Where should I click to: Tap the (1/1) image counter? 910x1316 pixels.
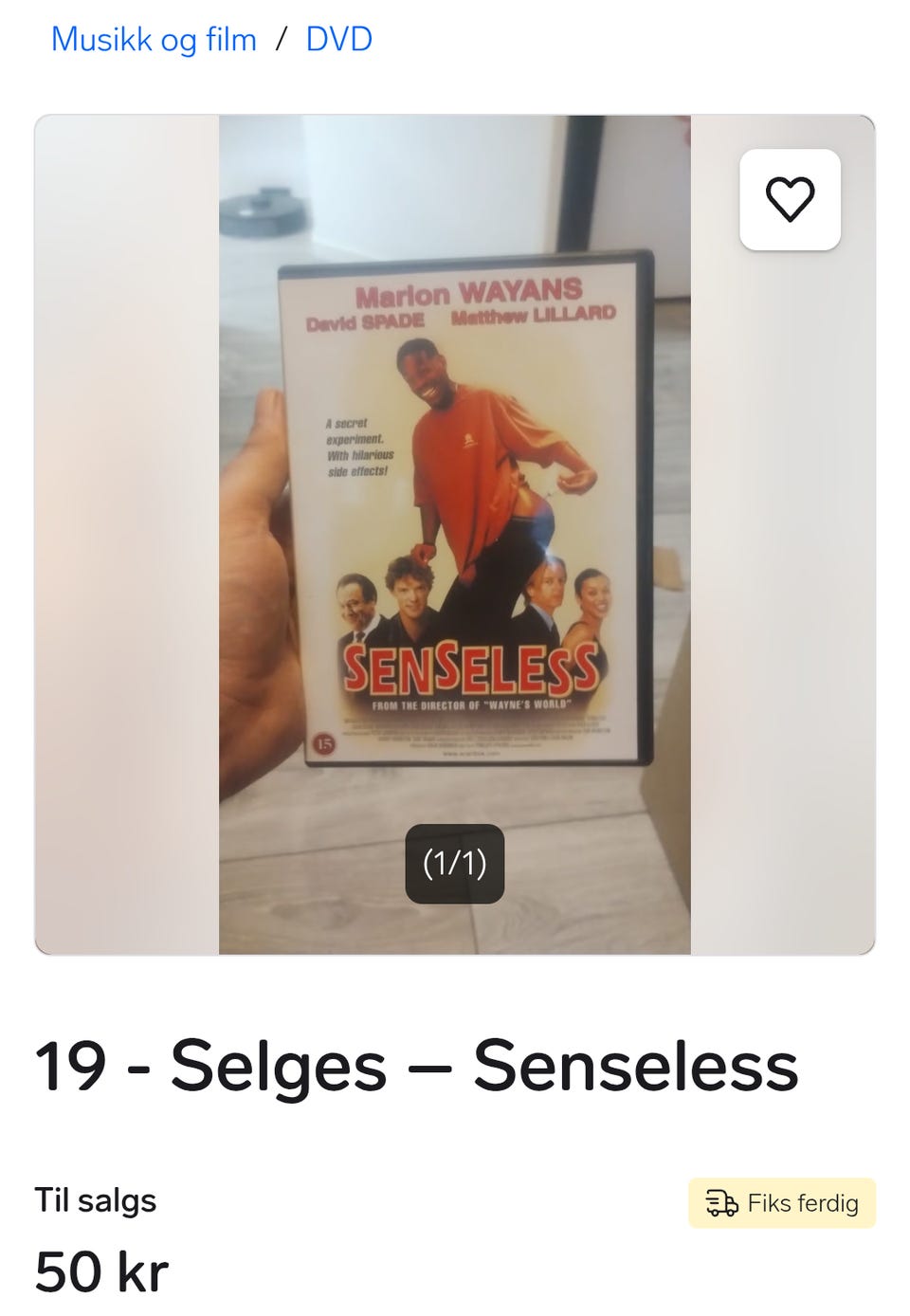[454, 864]
